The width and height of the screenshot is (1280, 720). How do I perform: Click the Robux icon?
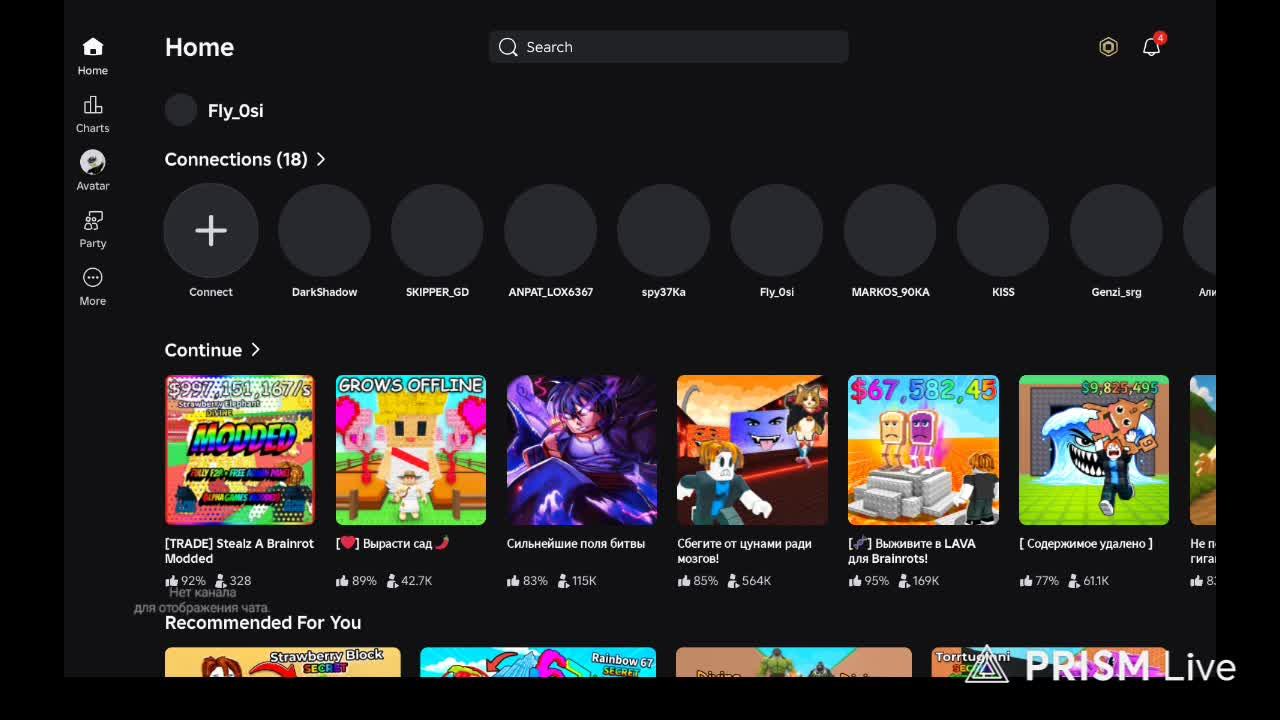1108,47
